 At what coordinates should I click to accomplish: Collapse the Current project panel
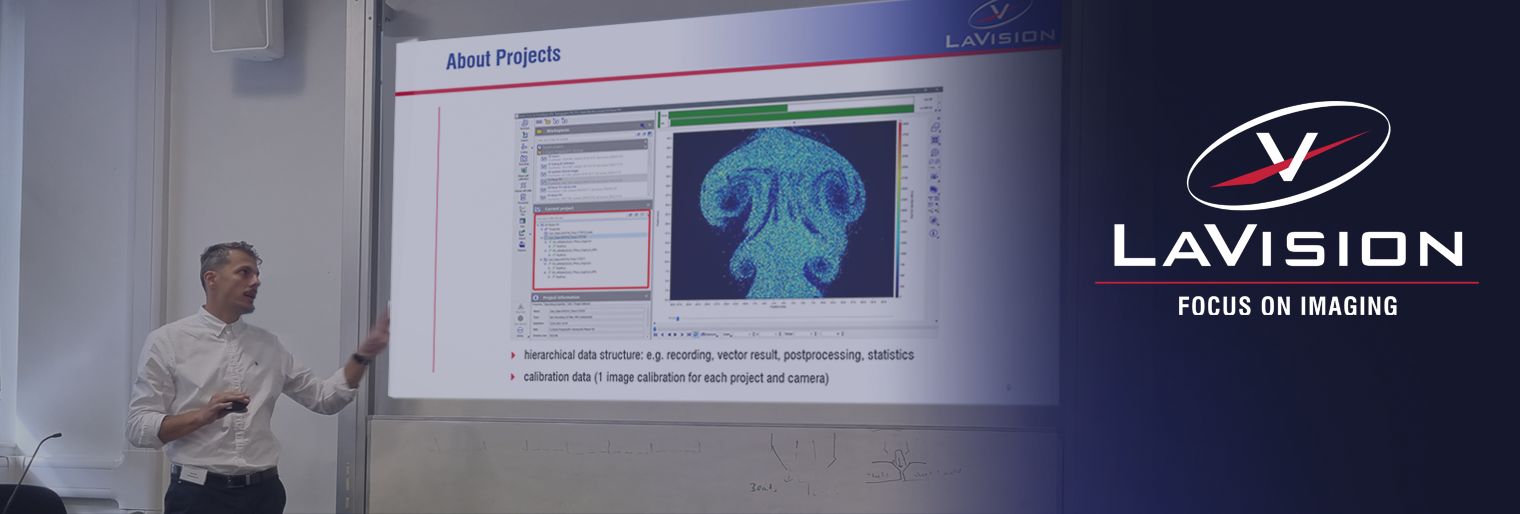(647, 206)
